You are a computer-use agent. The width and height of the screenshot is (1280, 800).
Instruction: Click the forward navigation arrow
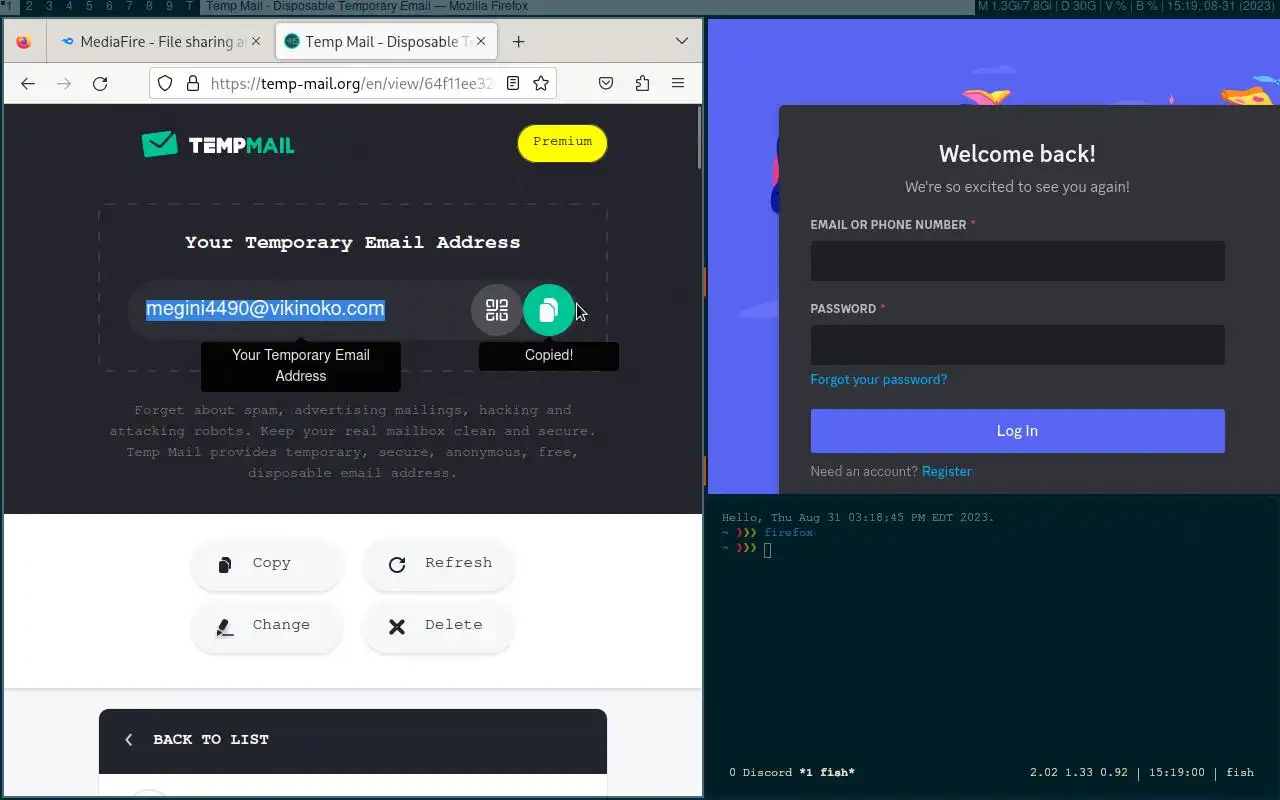[x=64, y=84]
